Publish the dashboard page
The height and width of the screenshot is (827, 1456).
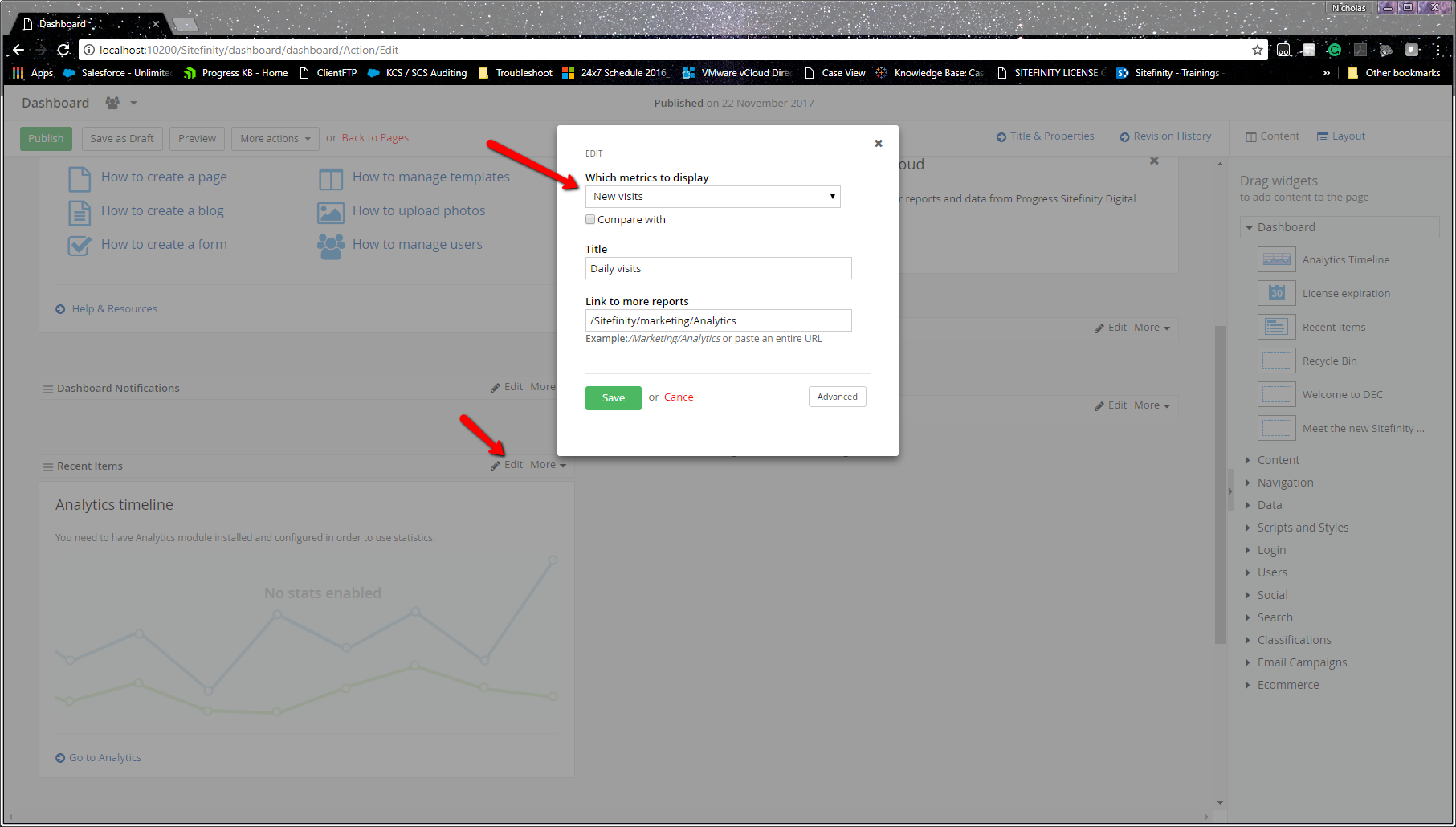pyautogui.click(x=46, y=139)
